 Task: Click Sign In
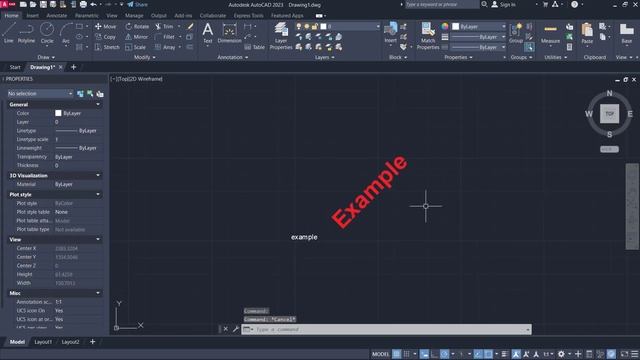tap(503, 4)
